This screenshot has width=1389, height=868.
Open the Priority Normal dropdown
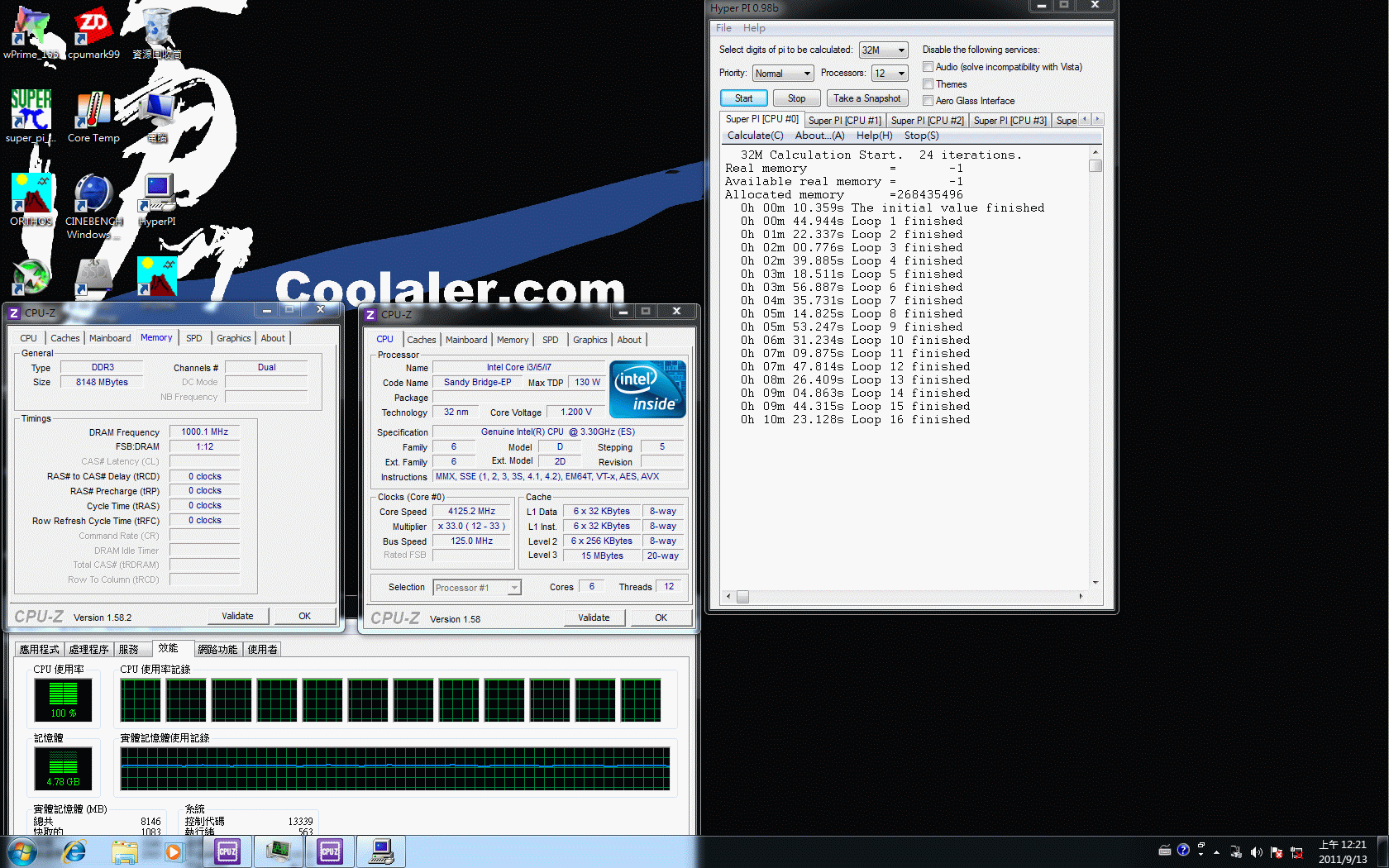coord(782,74)
